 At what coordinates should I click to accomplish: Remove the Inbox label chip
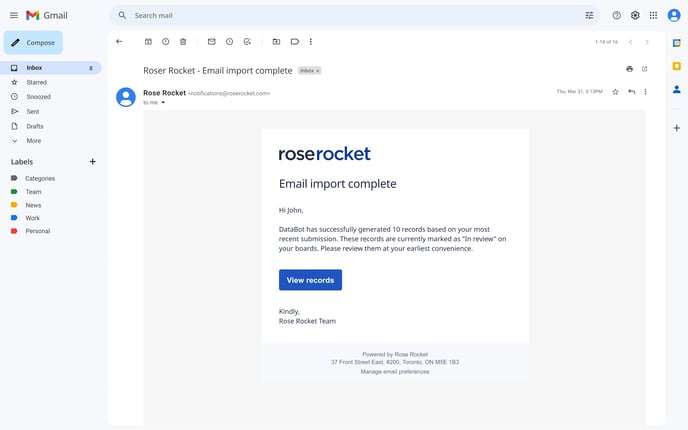pyautogui.click(x=318, y=71)
